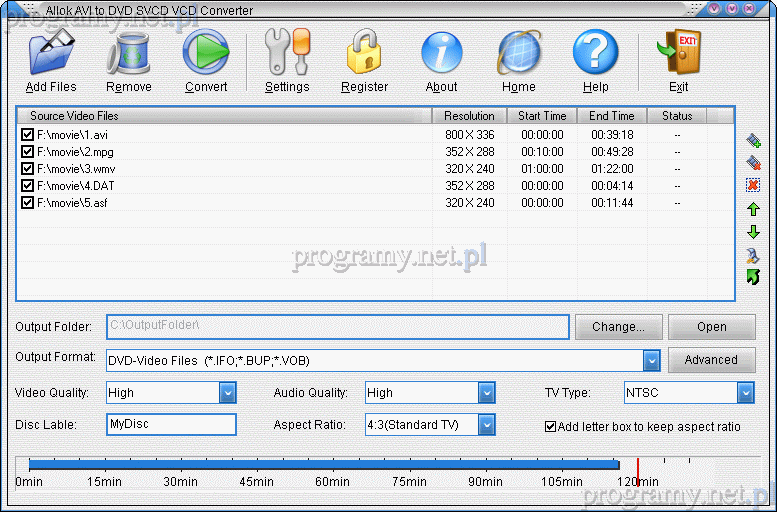Open the About info icon
Viewport: 777px width, 512px height.
(x=441, y=55)
